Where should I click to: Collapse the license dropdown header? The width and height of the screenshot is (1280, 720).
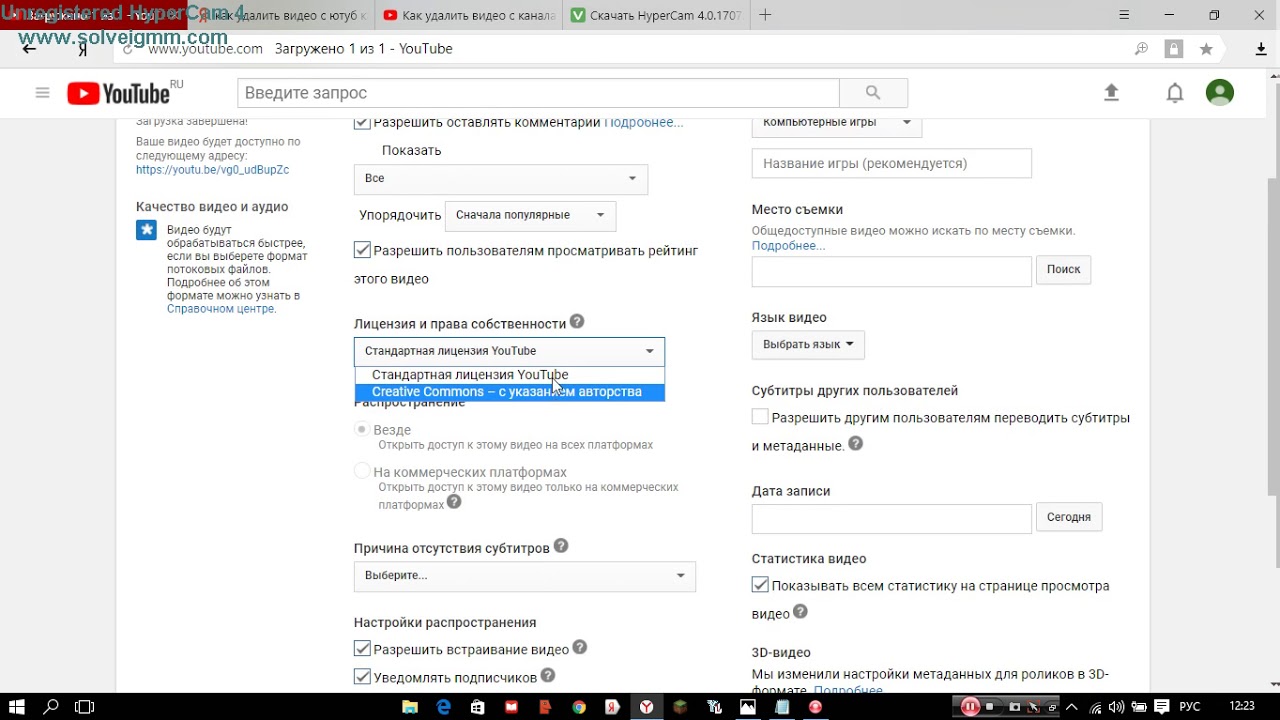pyautogui.click(x=509, y=351)
